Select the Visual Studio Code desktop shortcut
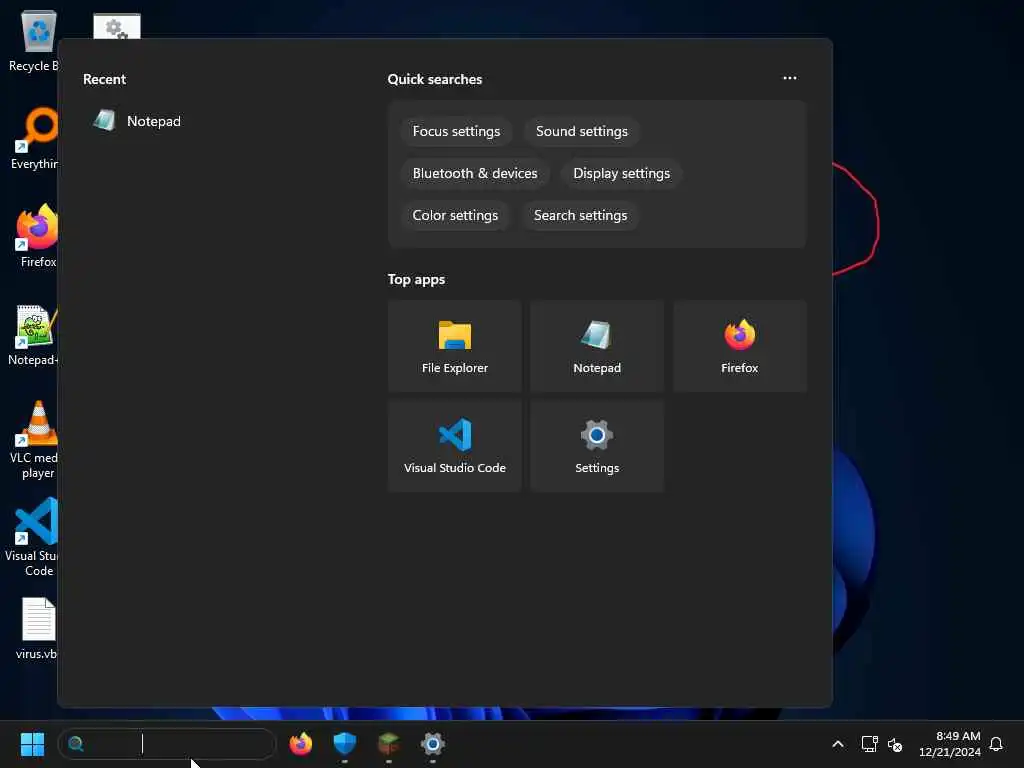This screenshot has width=1024, height=768. (34, 537)
